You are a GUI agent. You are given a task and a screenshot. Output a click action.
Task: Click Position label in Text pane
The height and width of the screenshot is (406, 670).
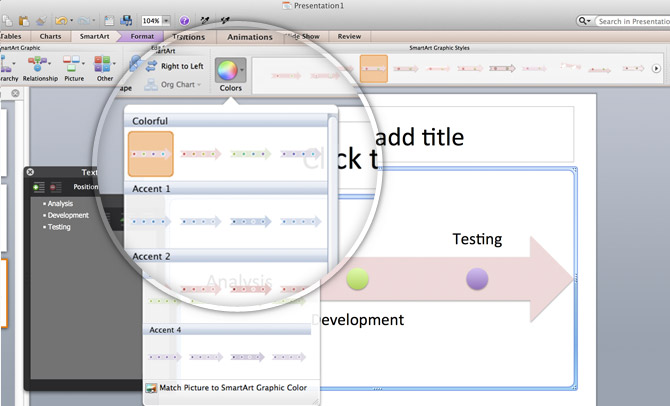pyautogui.click(x=85, y=187)
